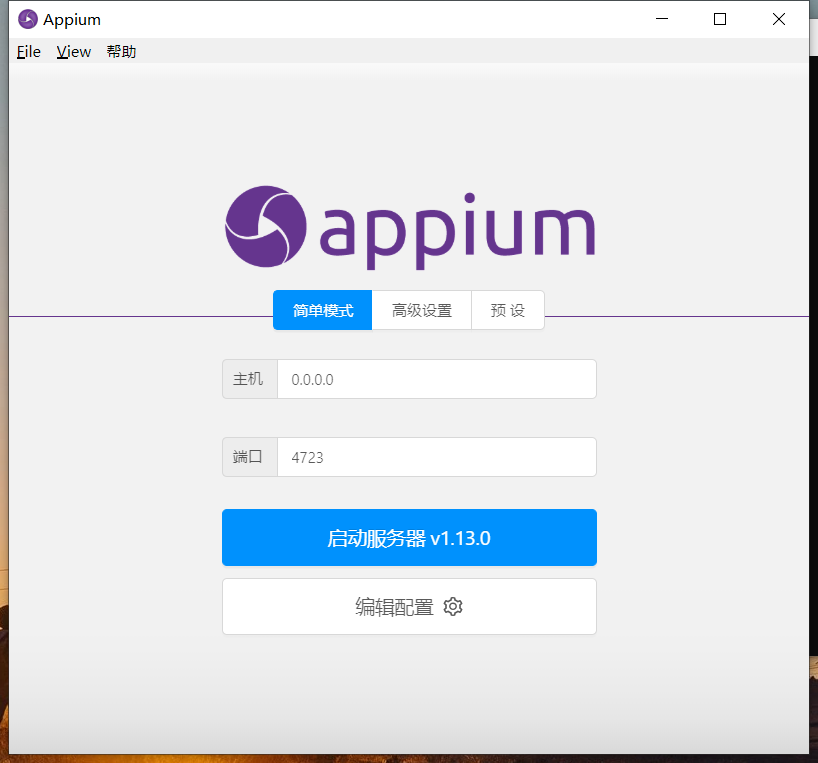This screenshot has width=818, height=763.
Task: Switch to the 高级设置 tab
Action: tap(421, 310)
